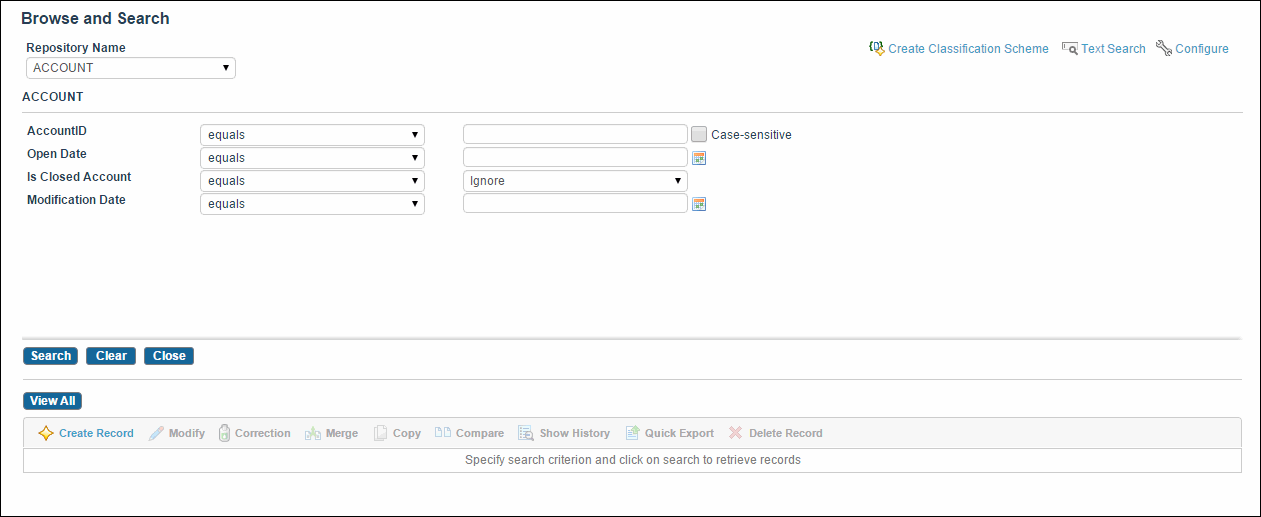
Task: Click the Search button
Action: point(50,356)
